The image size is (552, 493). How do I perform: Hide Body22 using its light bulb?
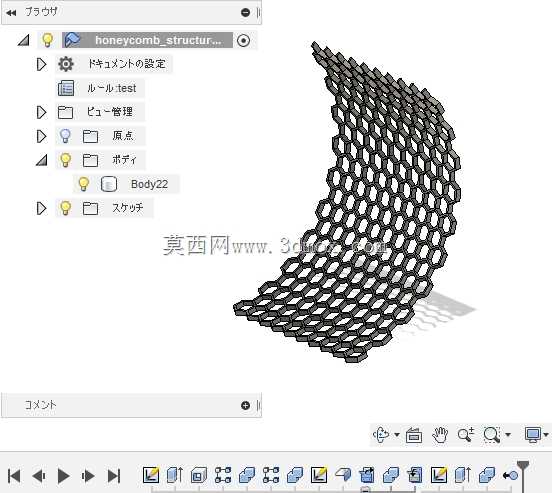[x=83, y=184]
